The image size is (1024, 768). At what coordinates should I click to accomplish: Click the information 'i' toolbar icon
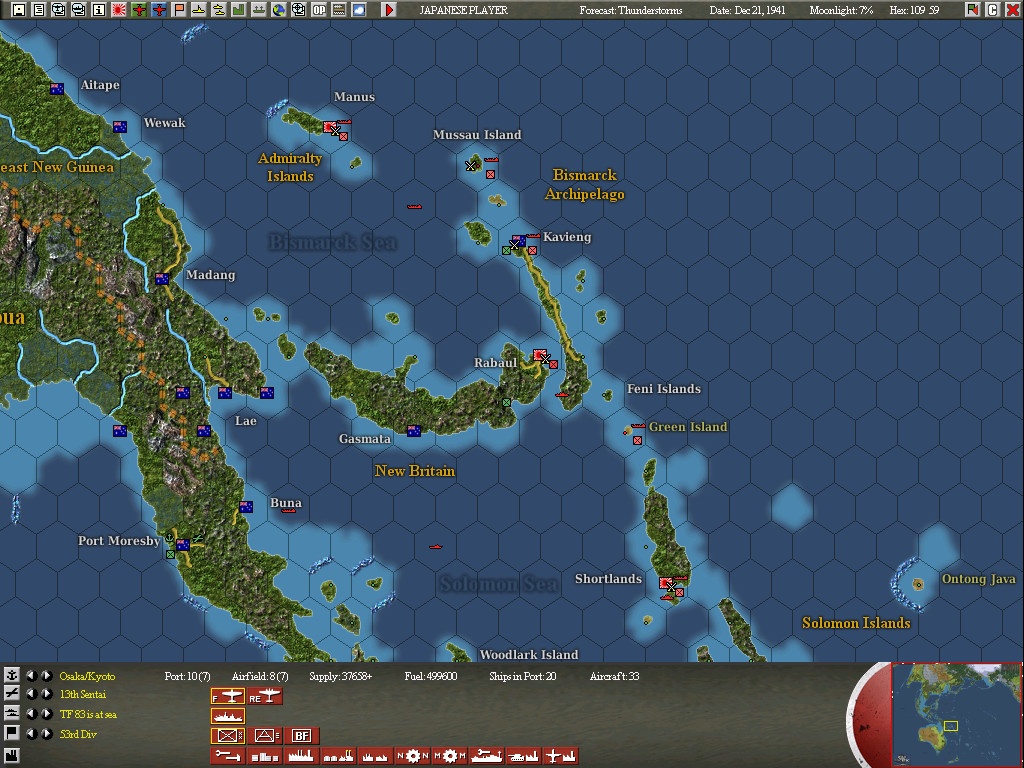99,10
